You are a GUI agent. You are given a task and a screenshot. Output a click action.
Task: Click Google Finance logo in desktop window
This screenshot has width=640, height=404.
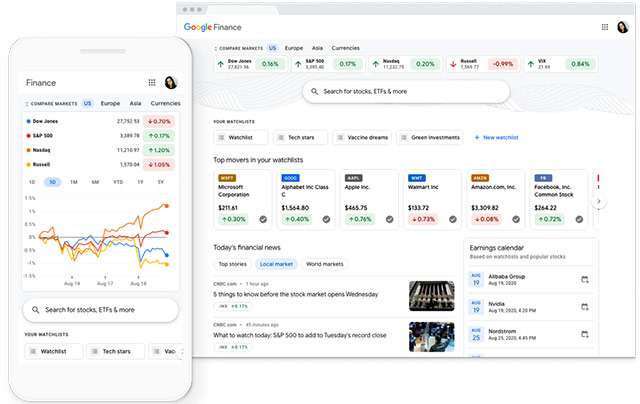pos(213,27)
